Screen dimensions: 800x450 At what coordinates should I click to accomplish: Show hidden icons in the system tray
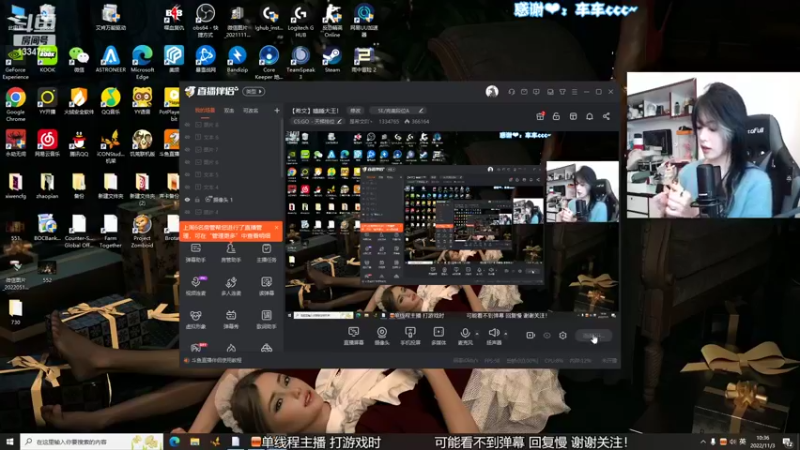coord(703,442)
